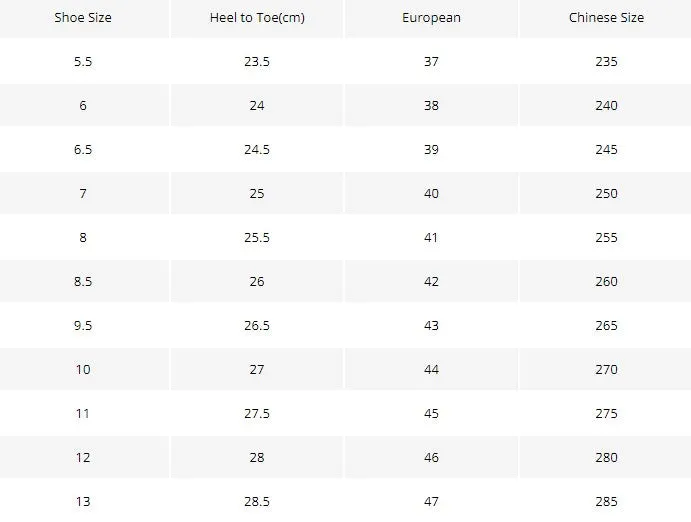This screenshot has height=522, width=691.
Task: Select shoe size 7 cell
Action: 83,193
